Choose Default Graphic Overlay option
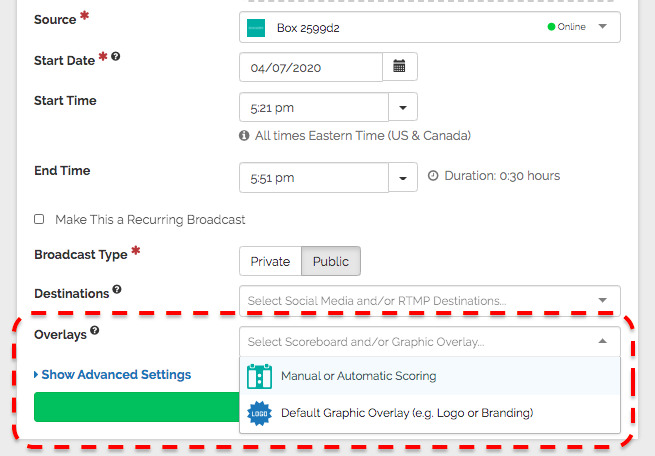 [406, 413]
